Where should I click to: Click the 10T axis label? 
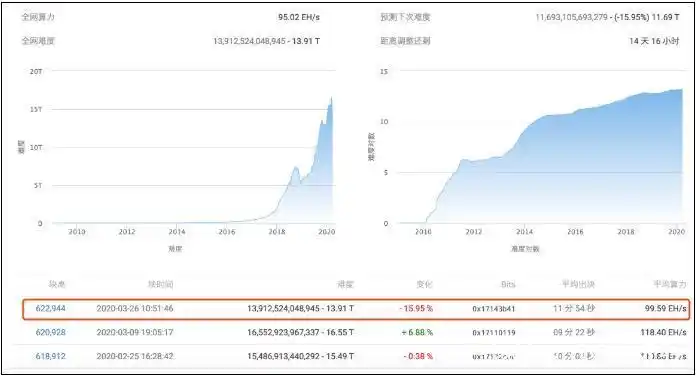pos(36,147)
